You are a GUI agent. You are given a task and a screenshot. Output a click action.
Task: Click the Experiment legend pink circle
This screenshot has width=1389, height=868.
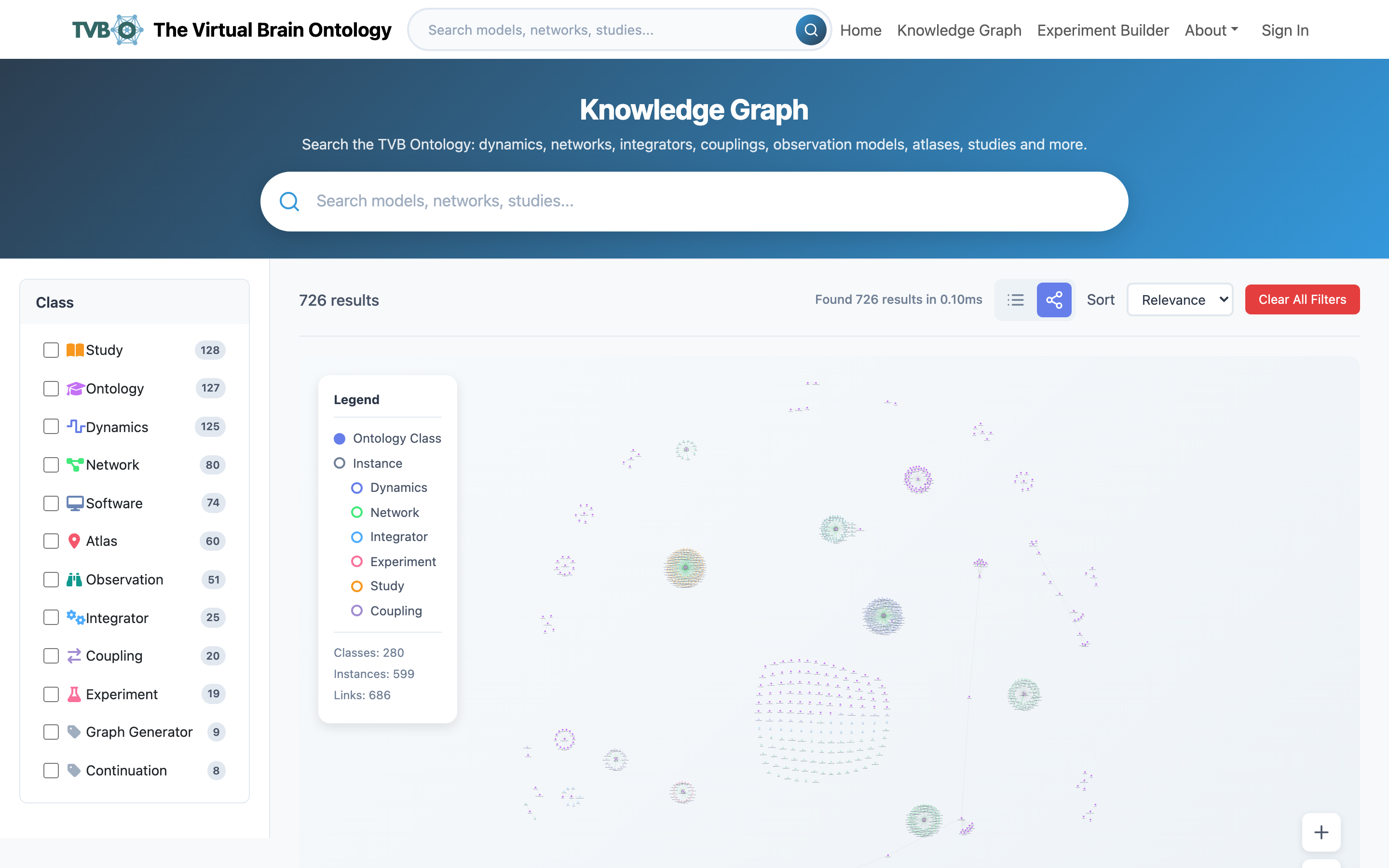357,561
